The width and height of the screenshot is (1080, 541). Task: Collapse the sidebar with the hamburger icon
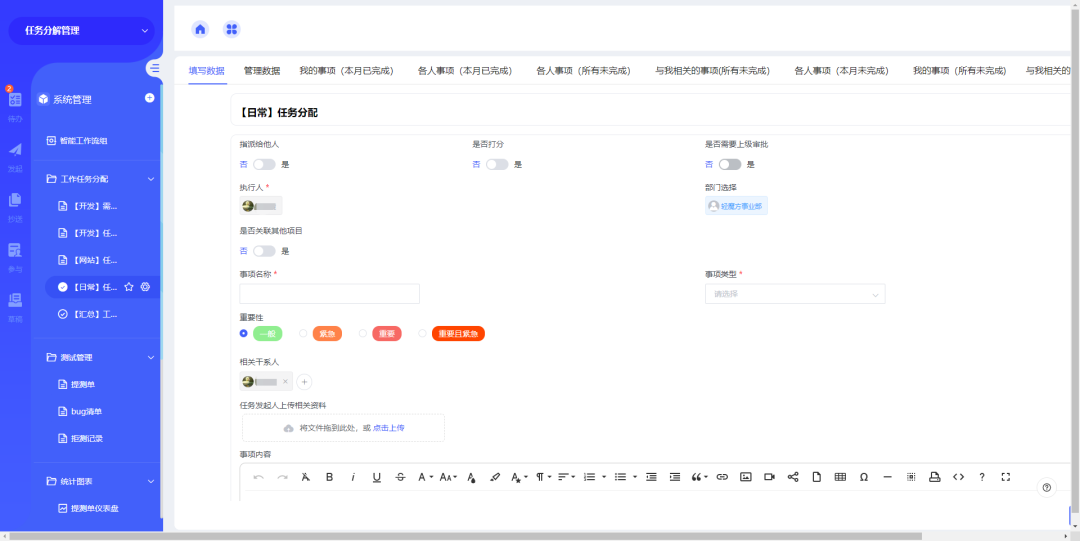154,68
